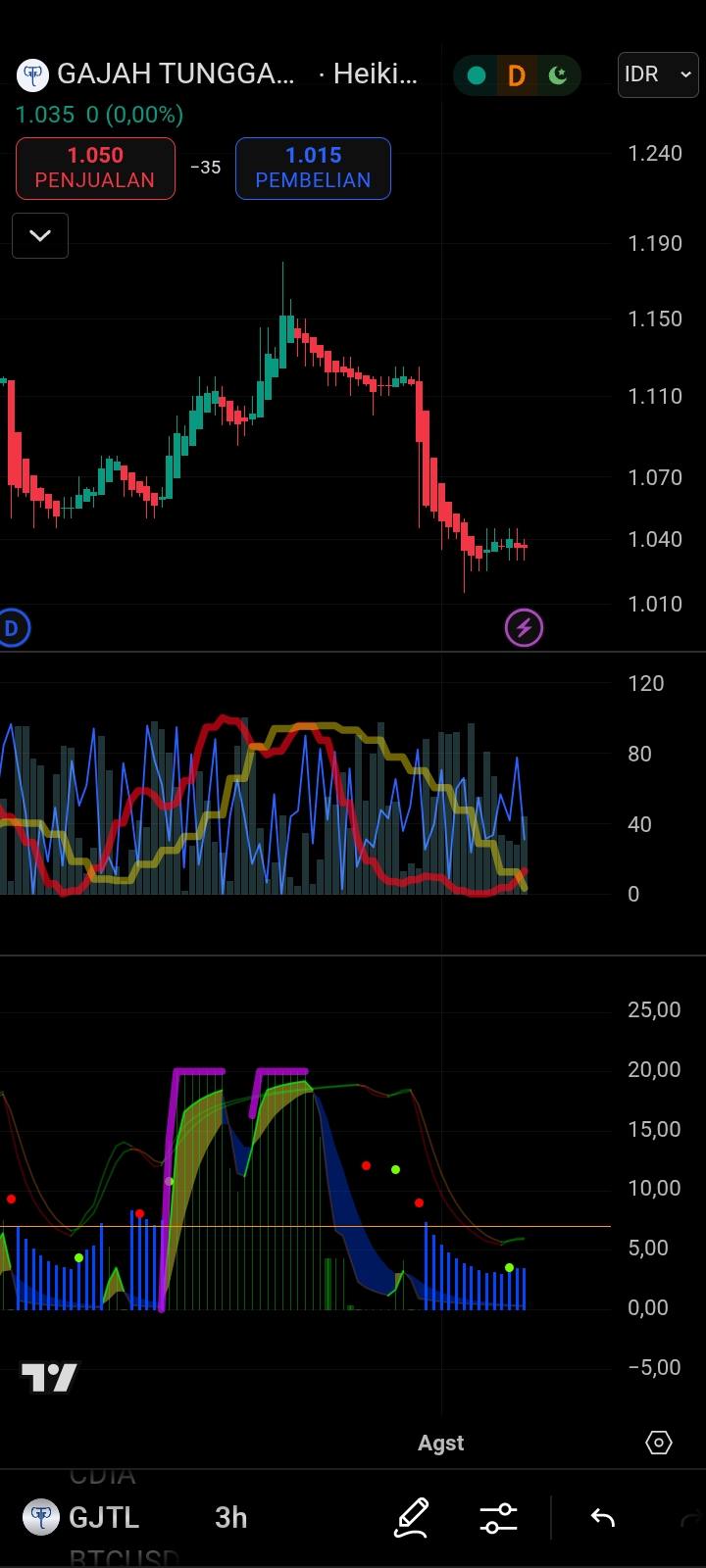Click the 1.015 PEMBELIAN buy button

313,168
